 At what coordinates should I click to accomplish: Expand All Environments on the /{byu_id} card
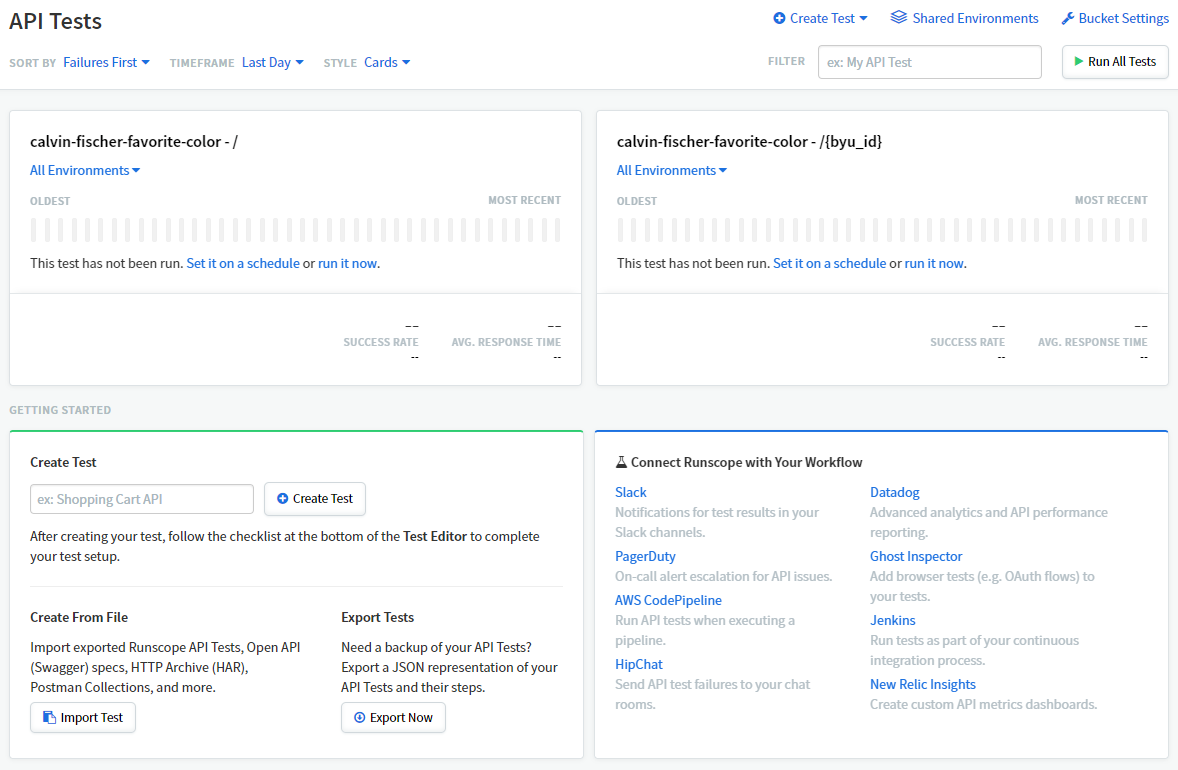tap(672, 171)
